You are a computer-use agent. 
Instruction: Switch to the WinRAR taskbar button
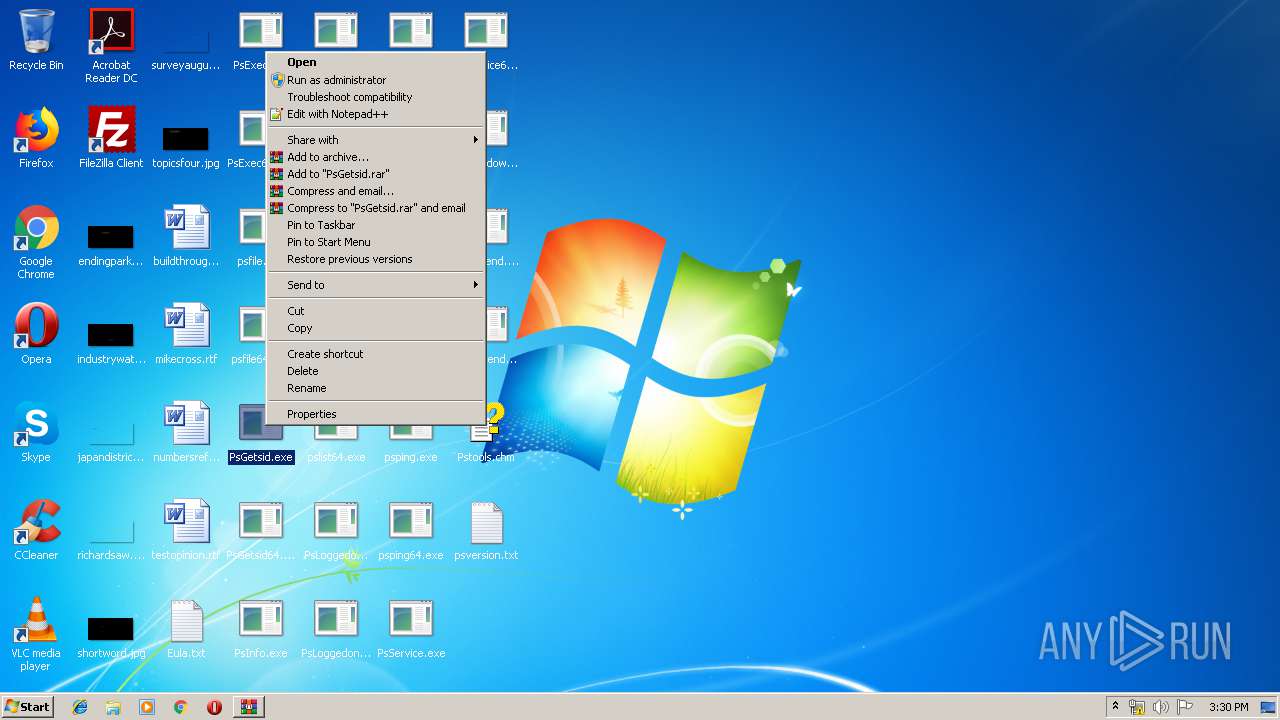[x=249, y=707]
